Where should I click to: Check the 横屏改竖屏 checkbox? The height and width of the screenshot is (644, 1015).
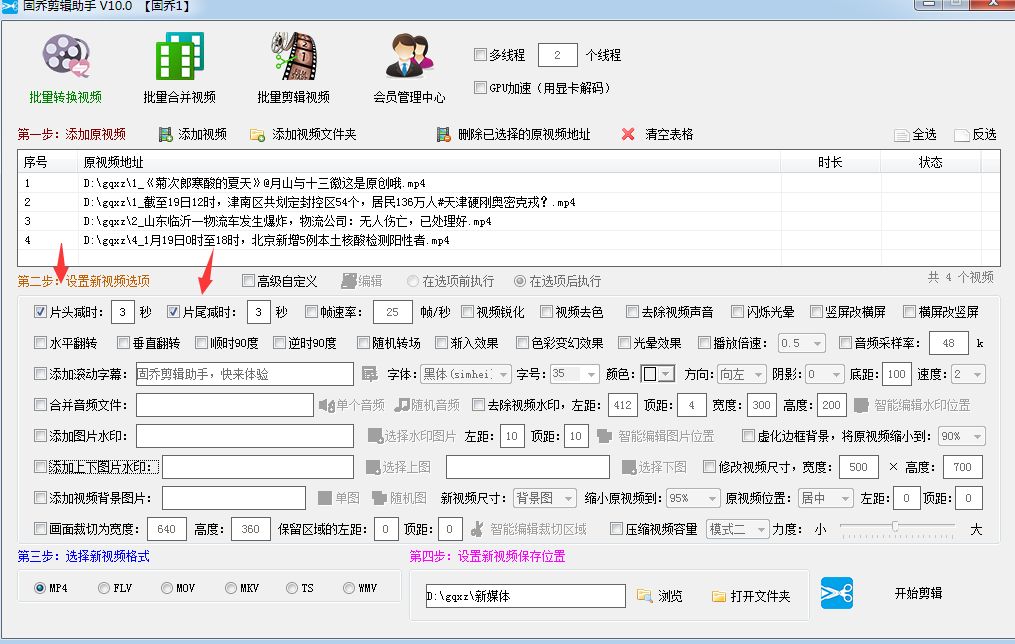point(909,311)
